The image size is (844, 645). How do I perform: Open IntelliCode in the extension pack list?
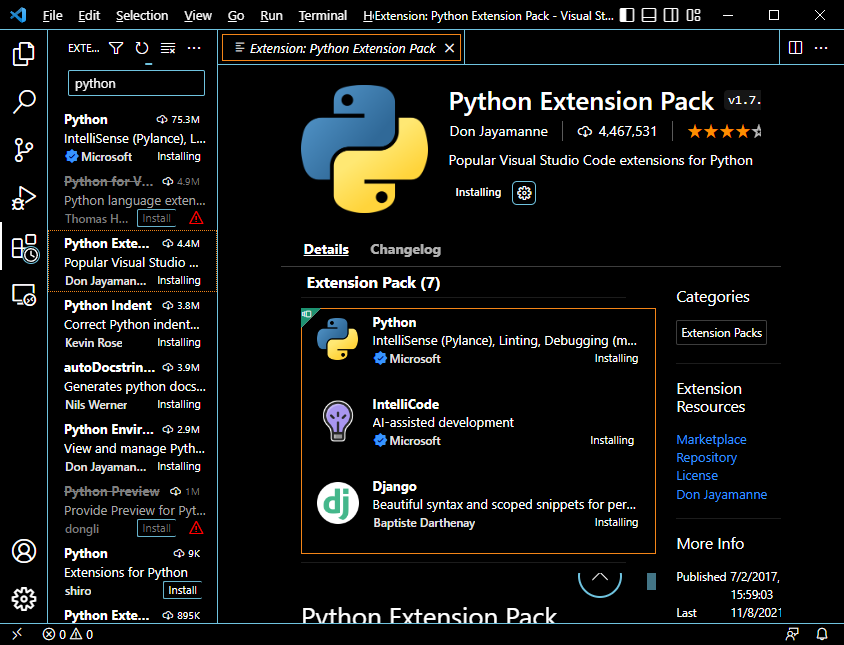click(478, 423)
